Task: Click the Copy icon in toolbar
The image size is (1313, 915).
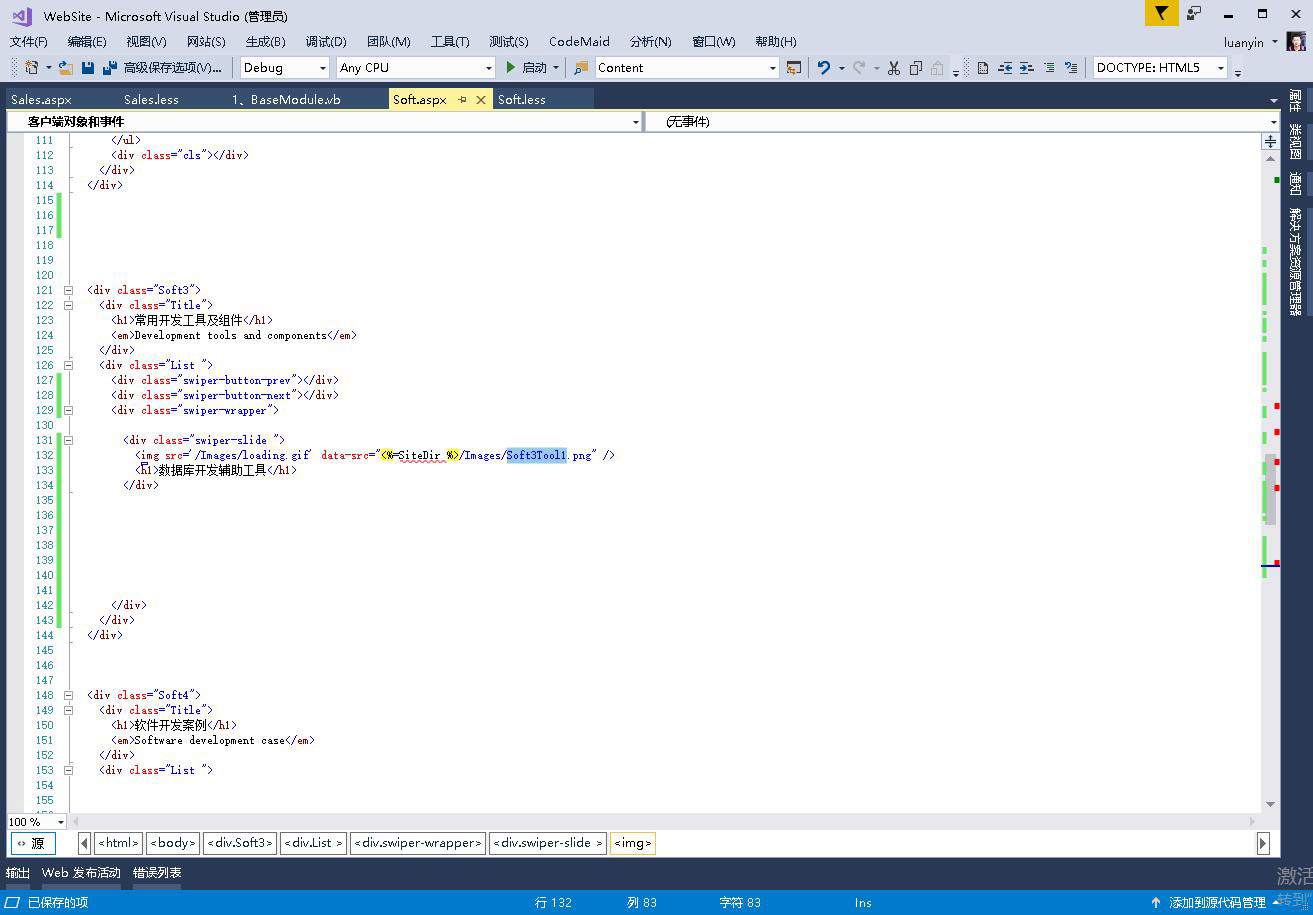Action: 915,68
